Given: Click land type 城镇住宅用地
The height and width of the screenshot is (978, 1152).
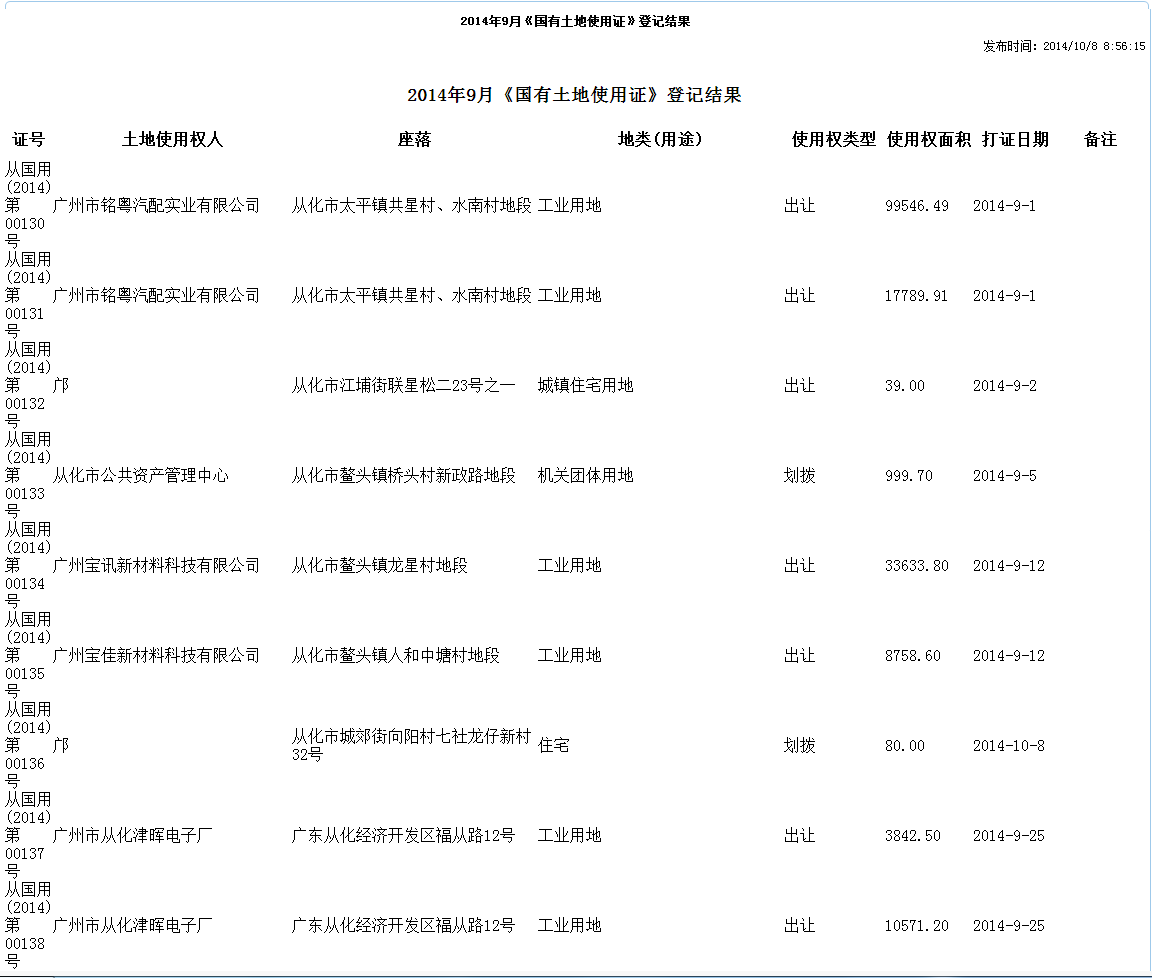Looking at the screenshot, I should pyautogui.click(x=585, y=386).
